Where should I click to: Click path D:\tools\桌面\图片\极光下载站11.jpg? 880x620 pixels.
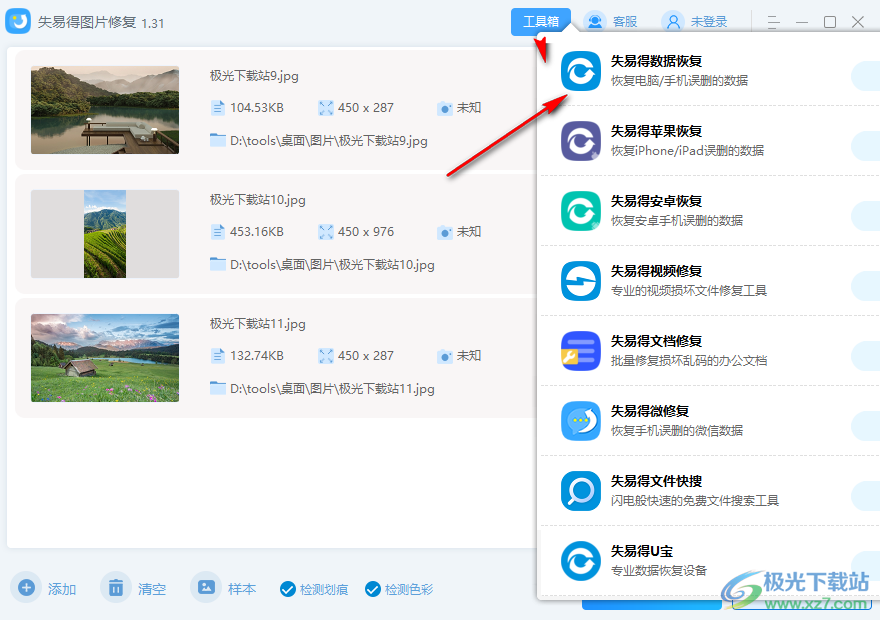point(332,389)
